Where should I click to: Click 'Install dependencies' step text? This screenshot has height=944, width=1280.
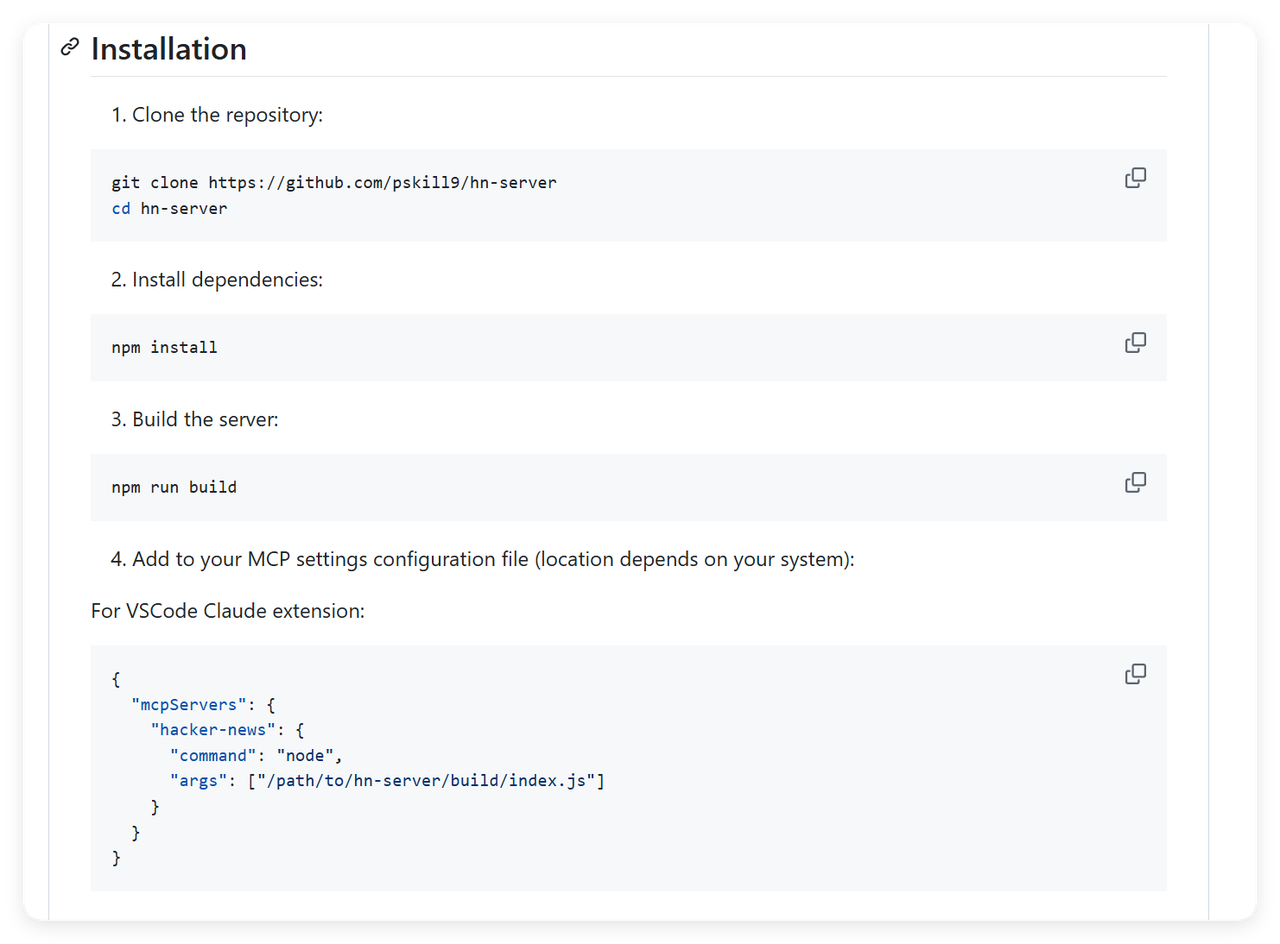(x=227, y=280)
